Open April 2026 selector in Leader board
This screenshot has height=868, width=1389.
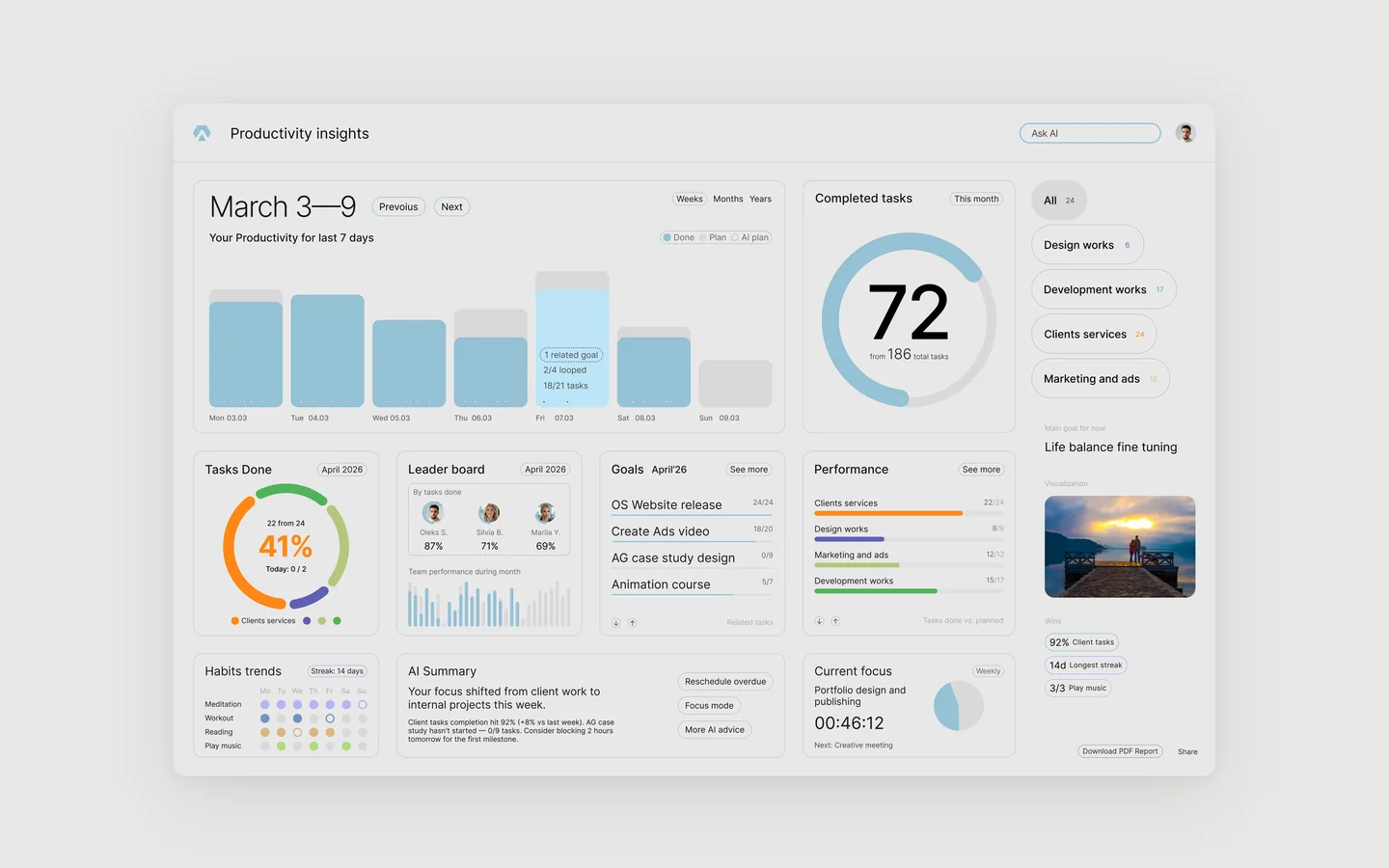pyautogui.click(x=545, y=470)
